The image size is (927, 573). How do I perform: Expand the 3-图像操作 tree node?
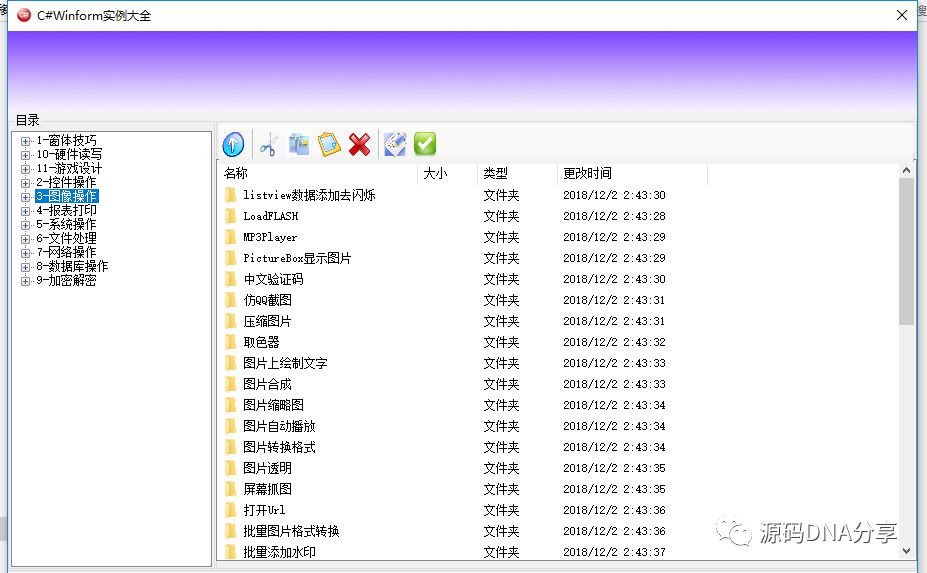coord(25,197)
